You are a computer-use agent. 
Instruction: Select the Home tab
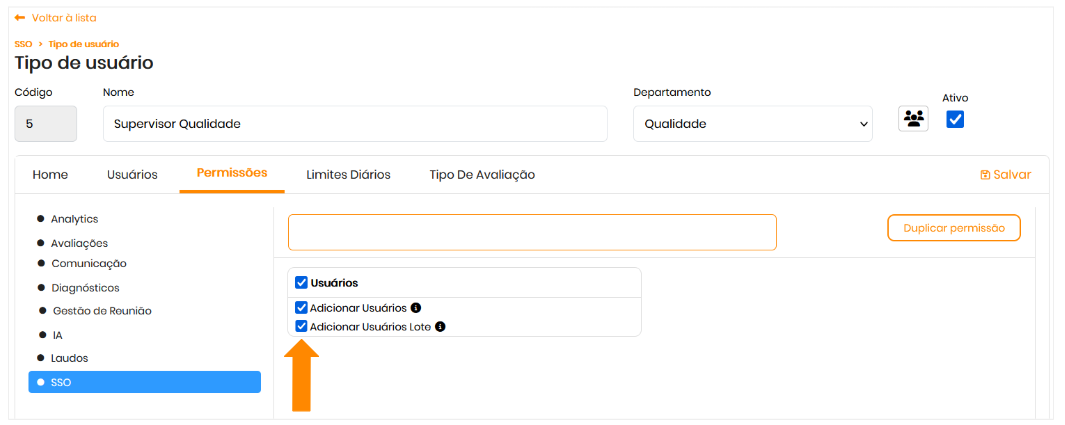[50, 175]
